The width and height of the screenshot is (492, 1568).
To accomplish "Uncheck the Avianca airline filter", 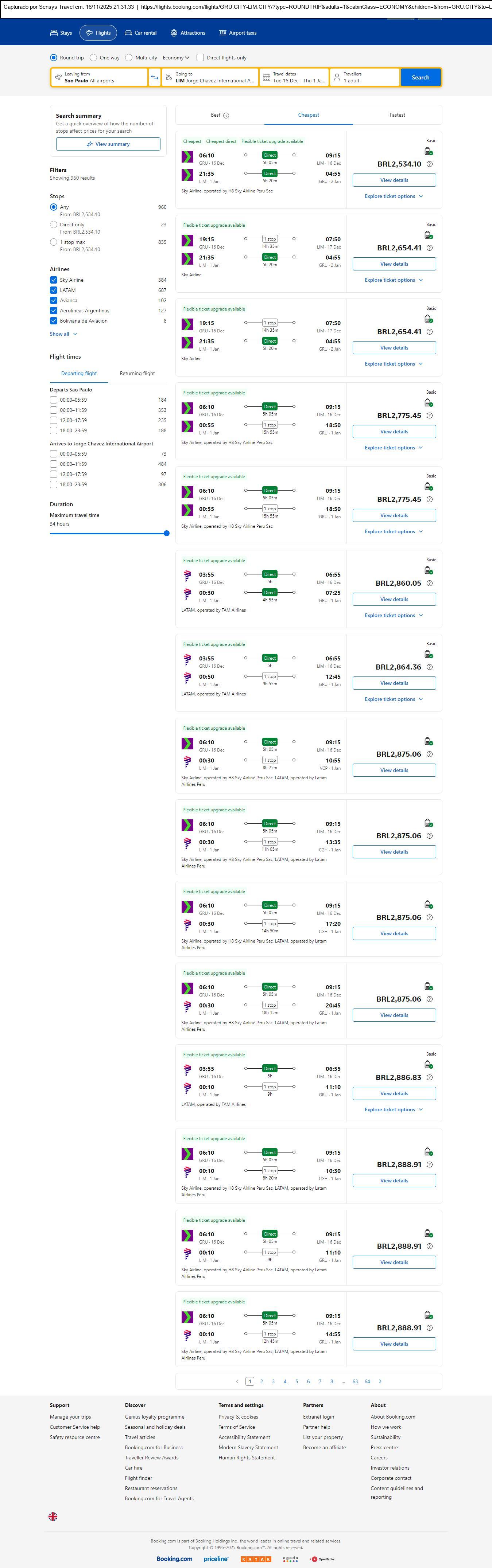I will [54, 300].
